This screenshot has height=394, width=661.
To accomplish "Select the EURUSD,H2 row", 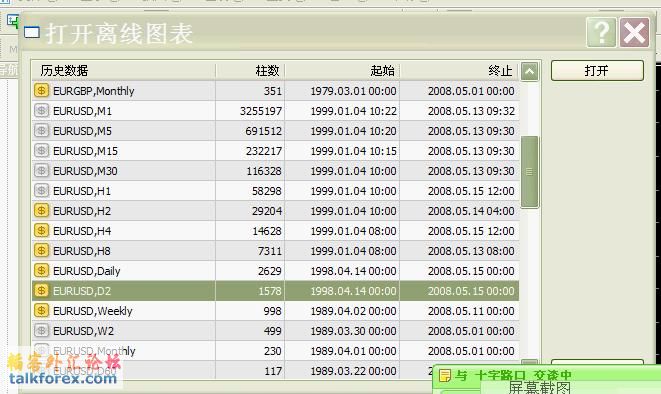I will pos(276,211).
